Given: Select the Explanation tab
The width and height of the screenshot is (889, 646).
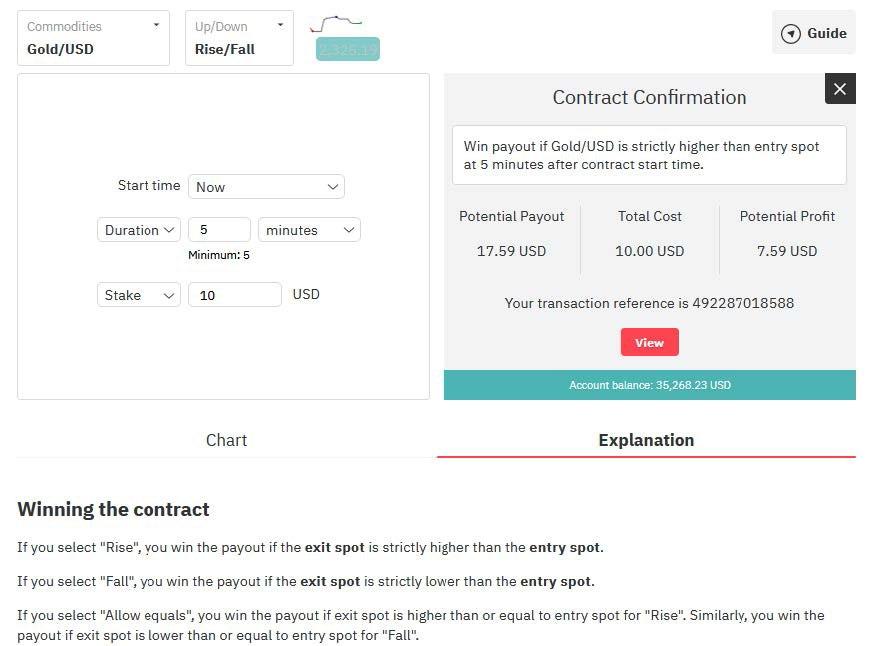Looking at the screenshot, I should point(646,440).
